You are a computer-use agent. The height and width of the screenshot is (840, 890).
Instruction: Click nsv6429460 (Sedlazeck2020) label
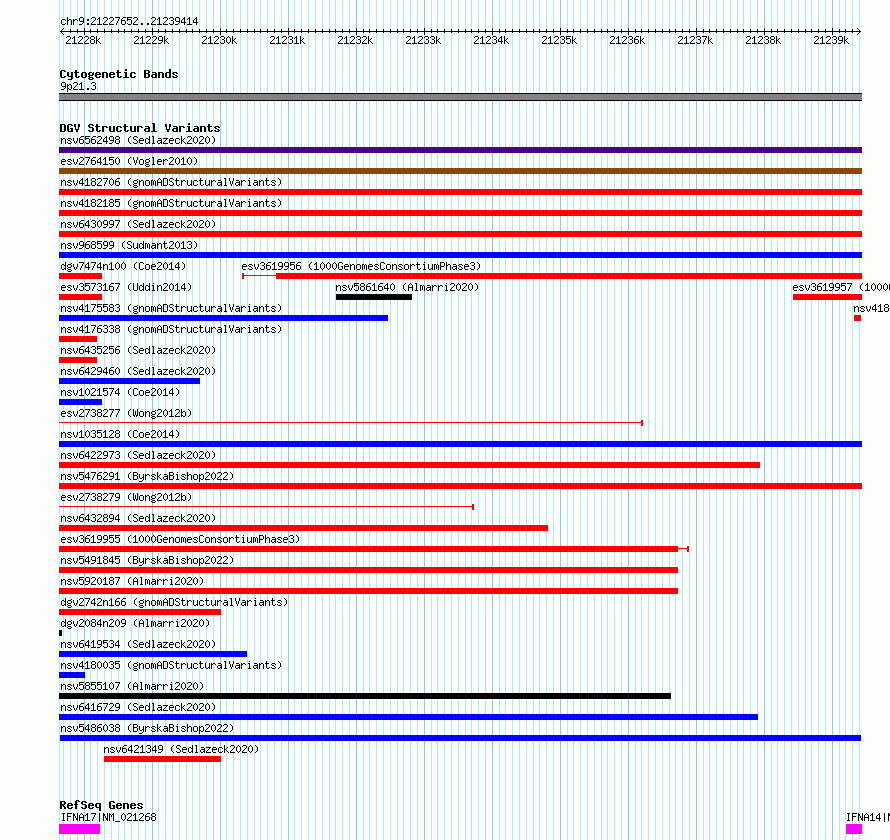tap(138, 371)
